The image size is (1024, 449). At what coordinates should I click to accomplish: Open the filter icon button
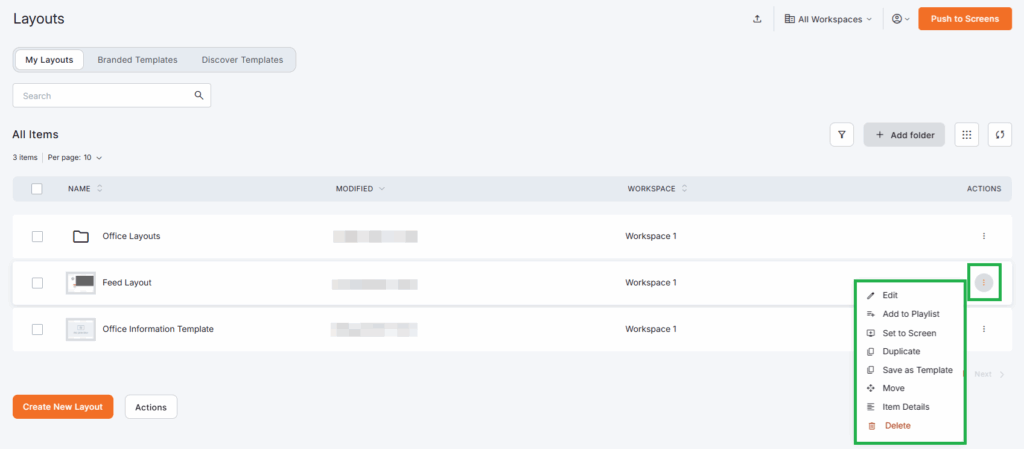(x=842, y=135)
